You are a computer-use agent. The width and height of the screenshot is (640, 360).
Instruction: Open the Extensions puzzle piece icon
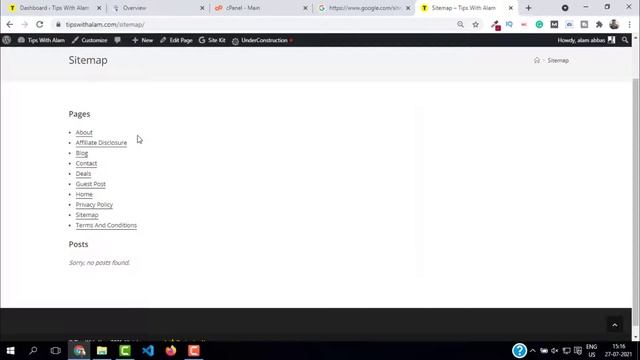[x=599, y=24]
